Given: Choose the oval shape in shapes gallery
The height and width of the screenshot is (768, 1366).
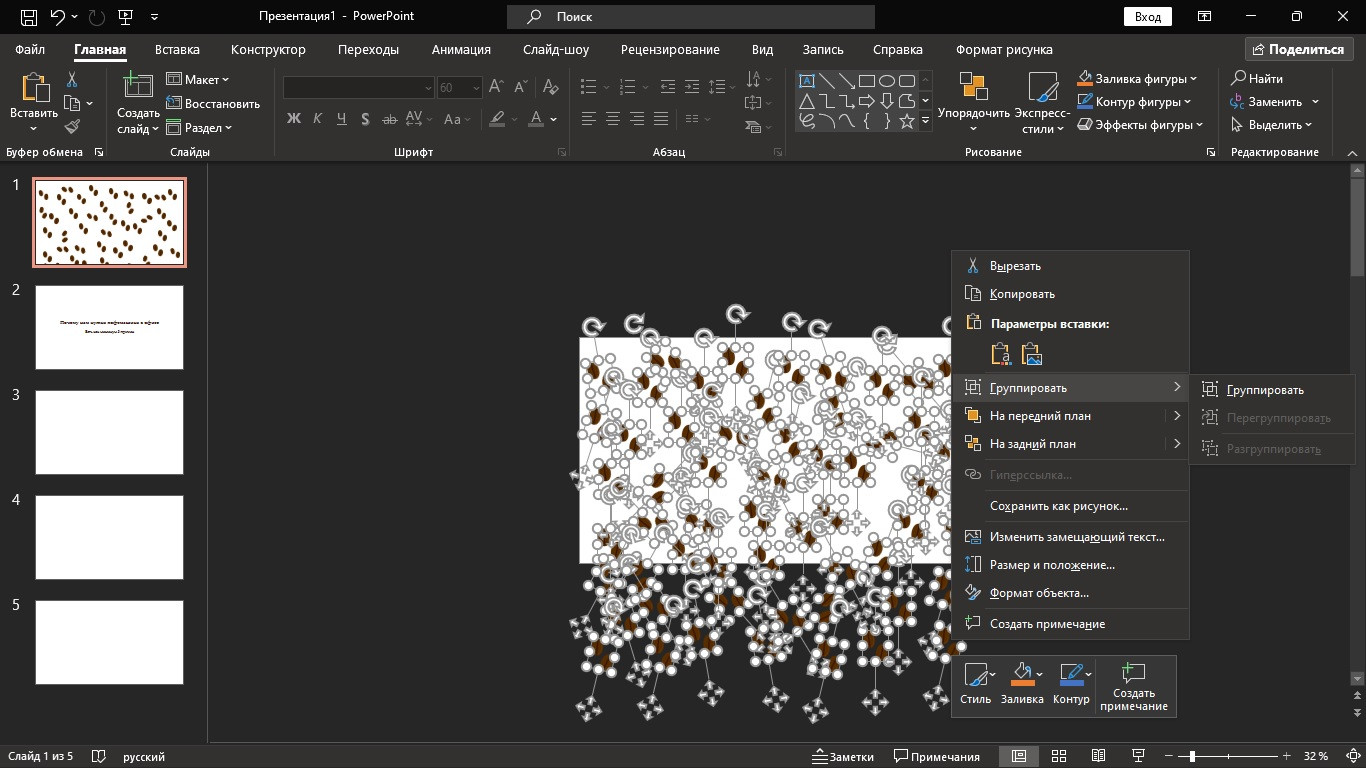Looking at the screenshot, I should (x=886, y=81).
